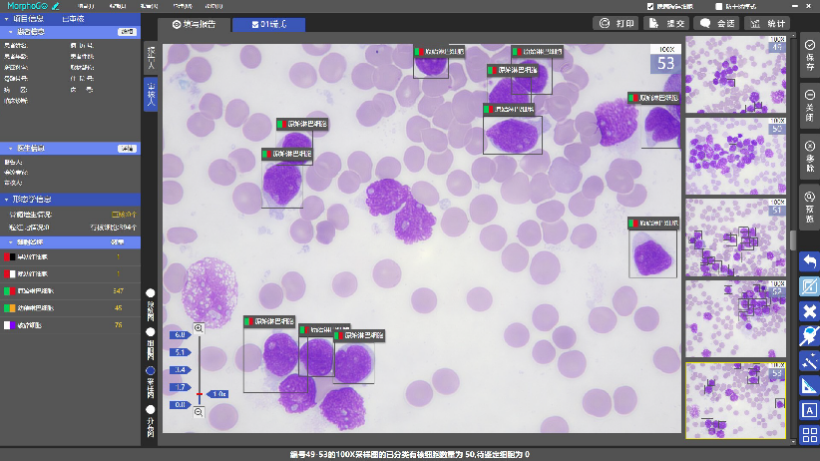This screenshot has height=461, width=820.
Task: Open thumbnail image numbered 49
Action: coord(736,75)
